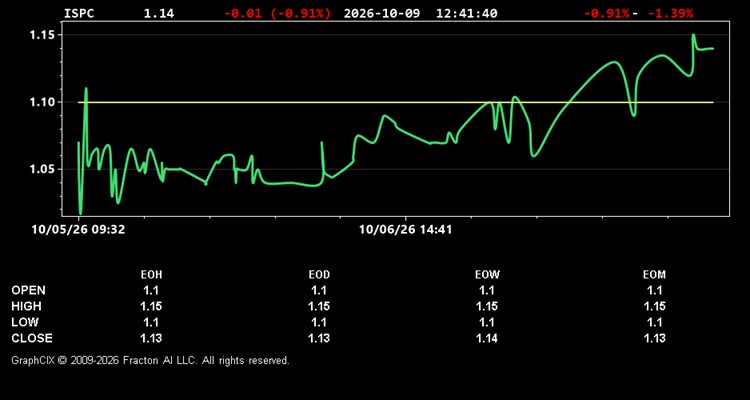Select the EOD column header
This screenshot has height=400, width=750.
point(319,275)
